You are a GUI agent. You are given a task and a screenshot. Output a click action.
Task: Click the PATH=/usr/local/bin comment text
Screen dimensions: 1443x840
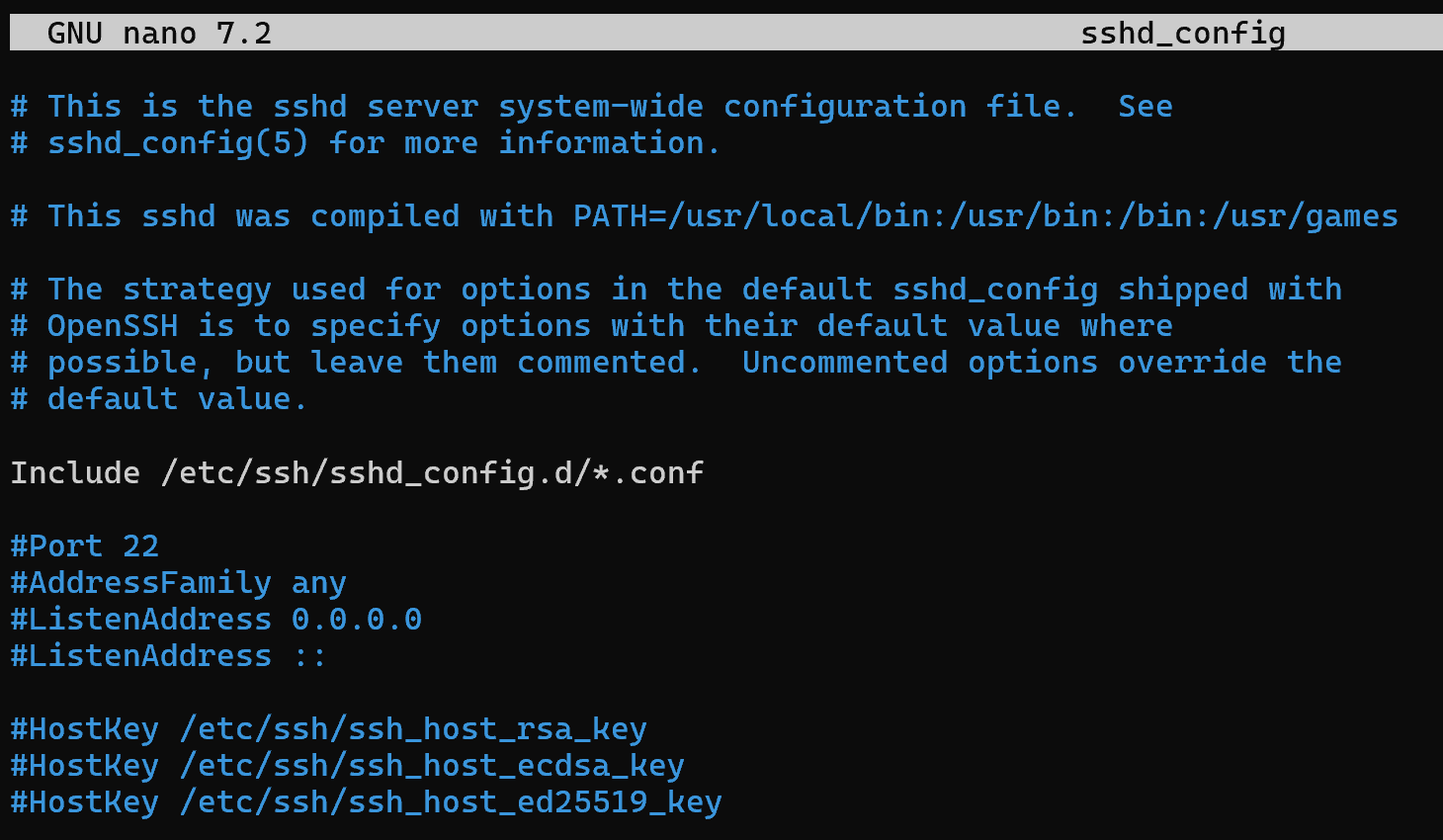click(x=751, y=216)
